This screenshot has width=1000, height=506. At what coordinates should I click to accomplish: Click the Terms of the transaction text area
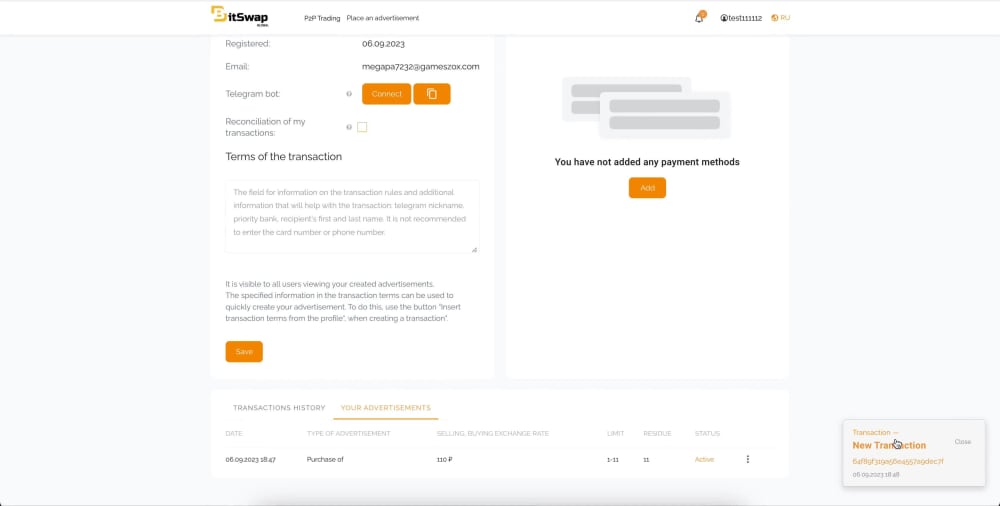click(352, 217)
